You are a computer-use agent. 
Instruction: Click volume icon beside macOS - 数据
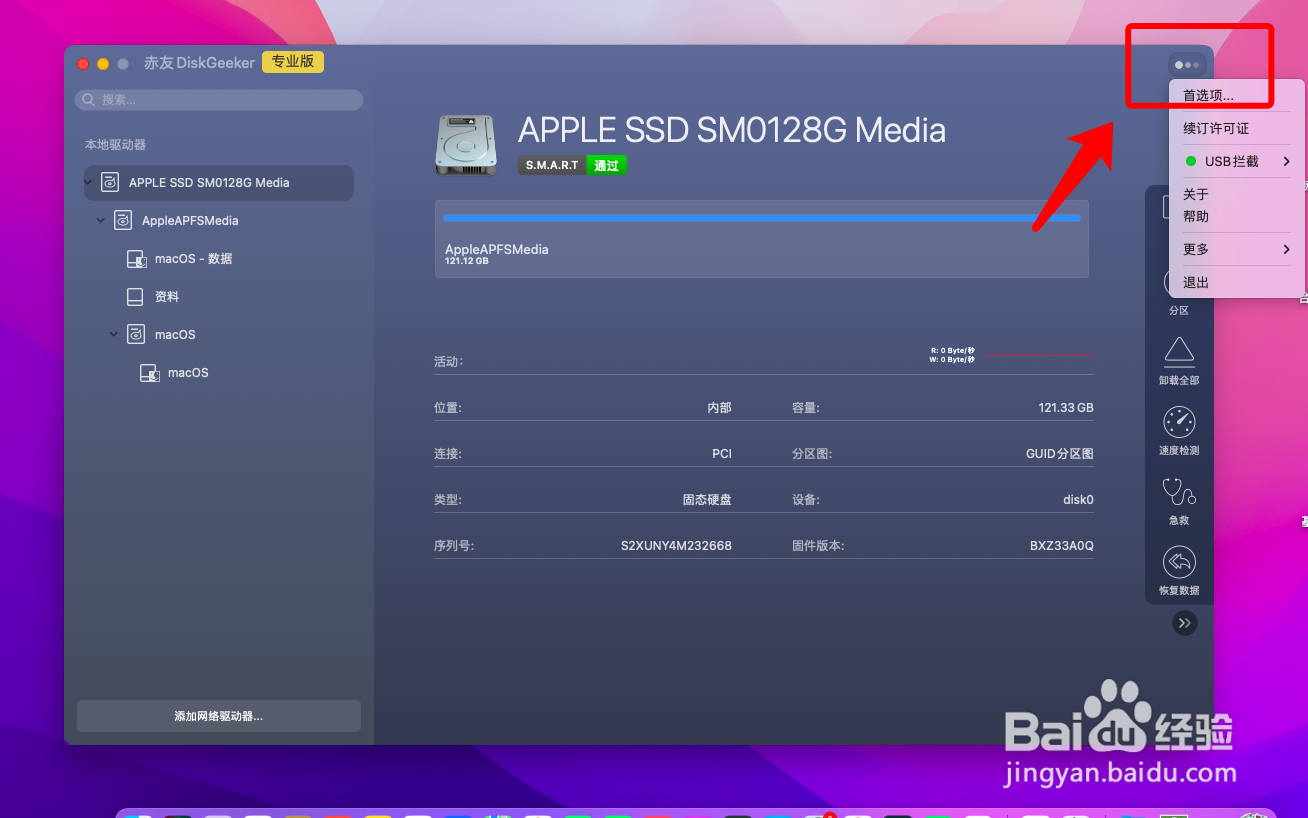[137, 259]
